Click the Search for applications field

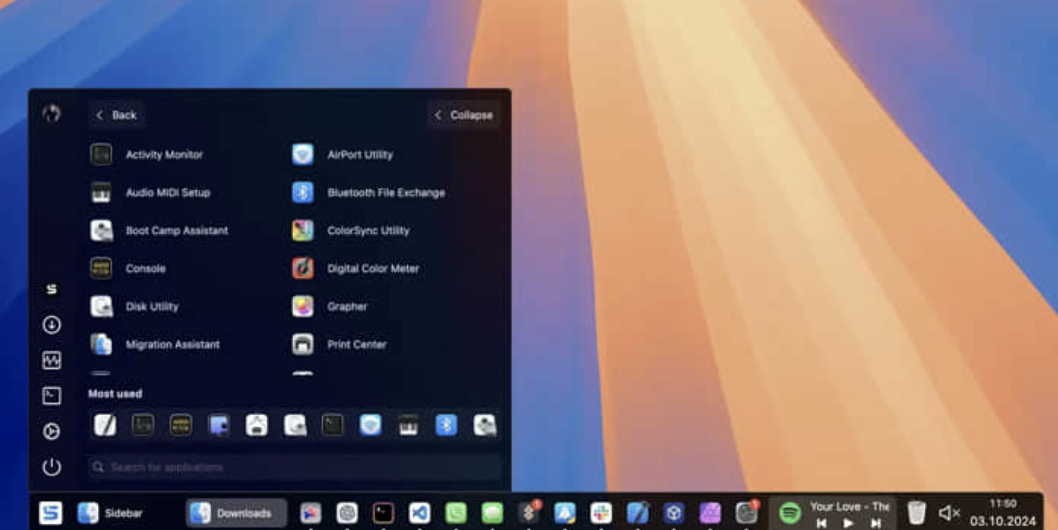click(x=295, y=467)
